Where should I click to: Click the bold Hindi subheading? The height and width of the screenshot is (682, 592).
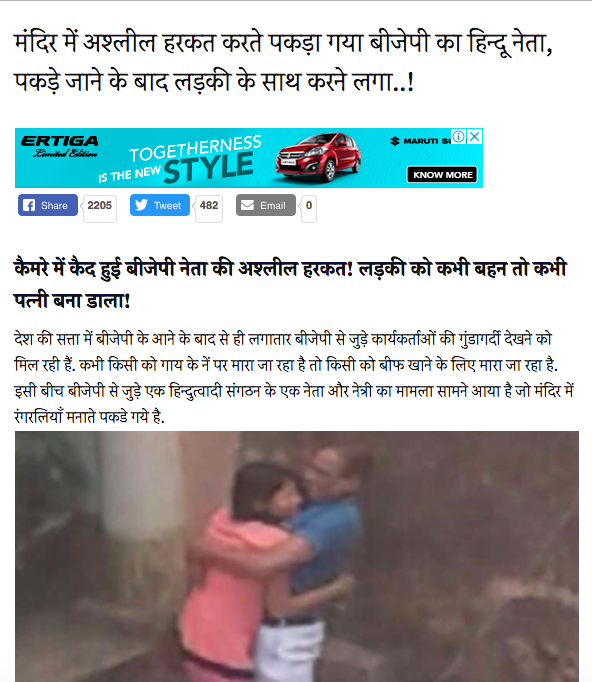coord(290,284)
